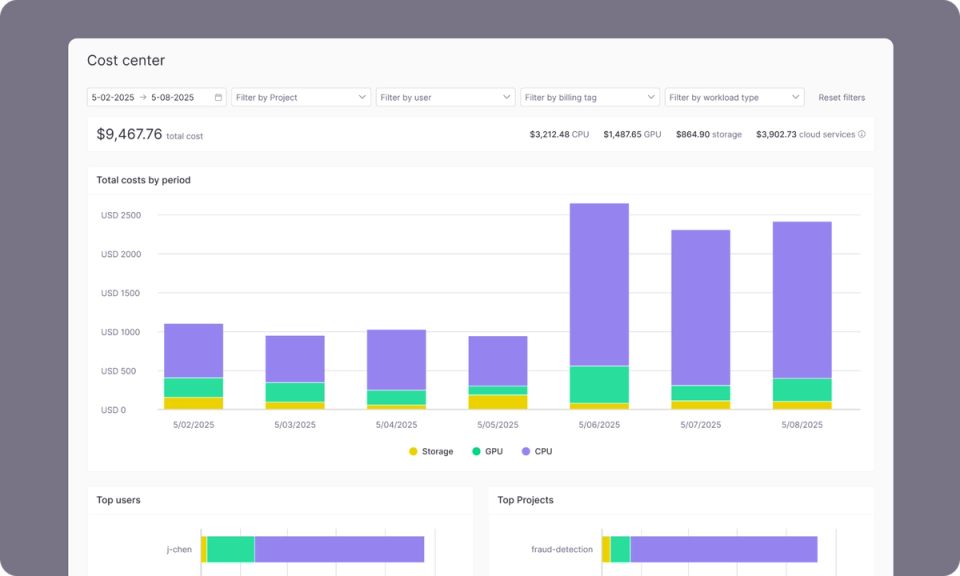Click the yellow Storage legend dot

415,451
